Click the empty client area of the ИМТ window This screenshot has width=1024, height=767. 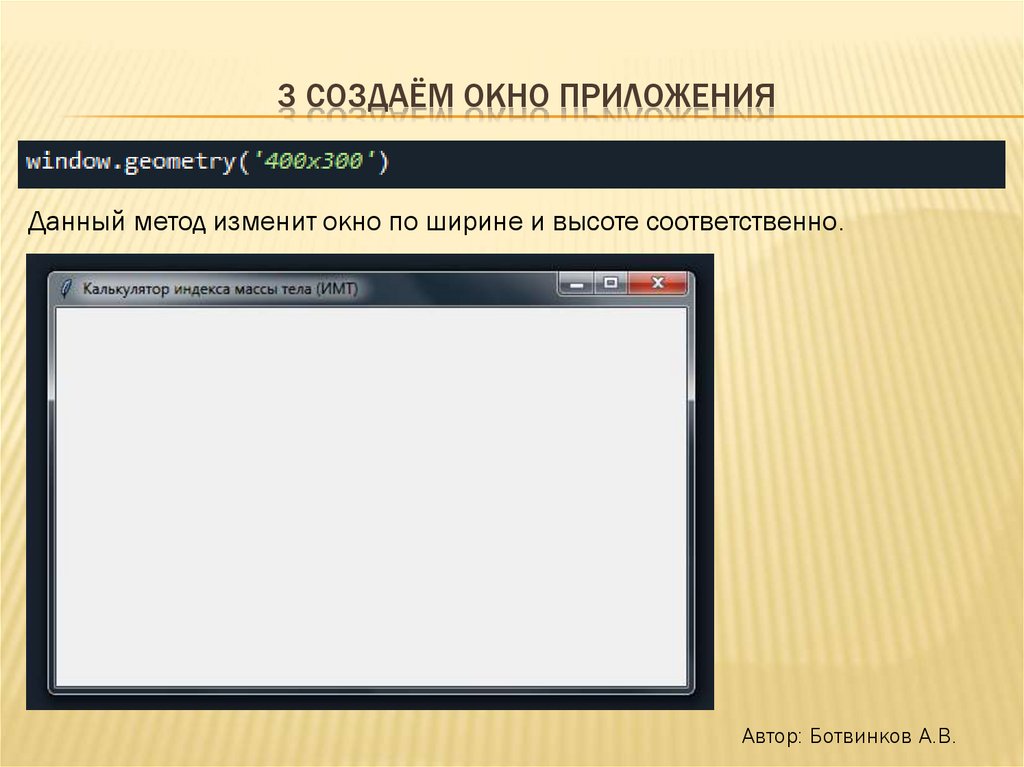[x=371, y=497]
